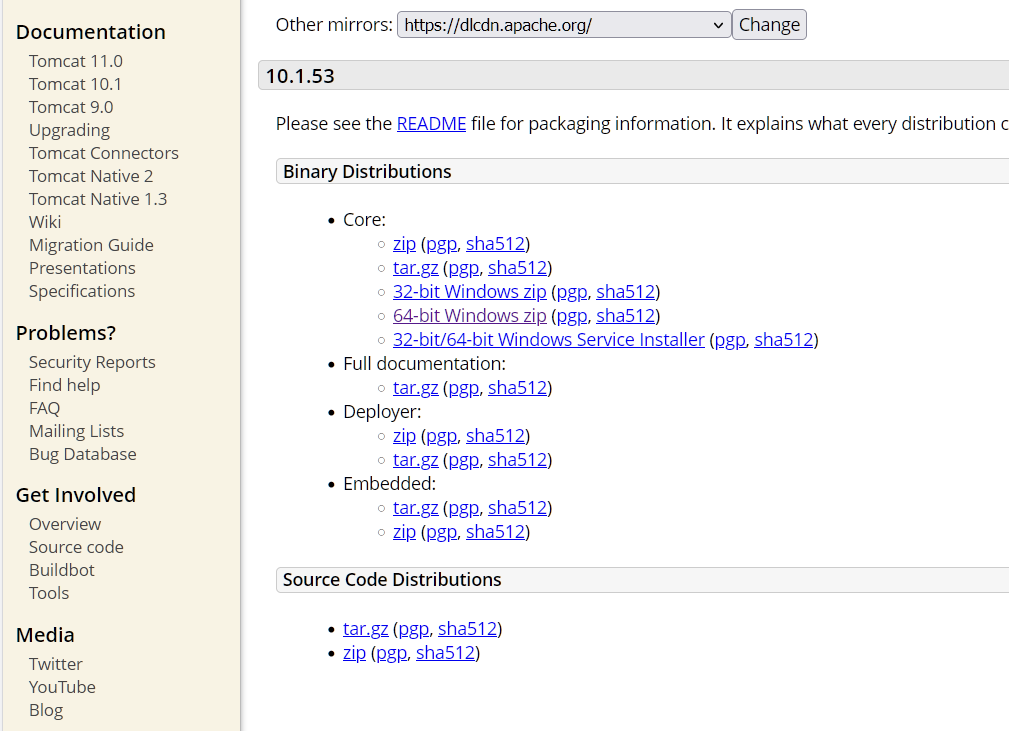Download the 64-bit Windows zip

[470, 316]
